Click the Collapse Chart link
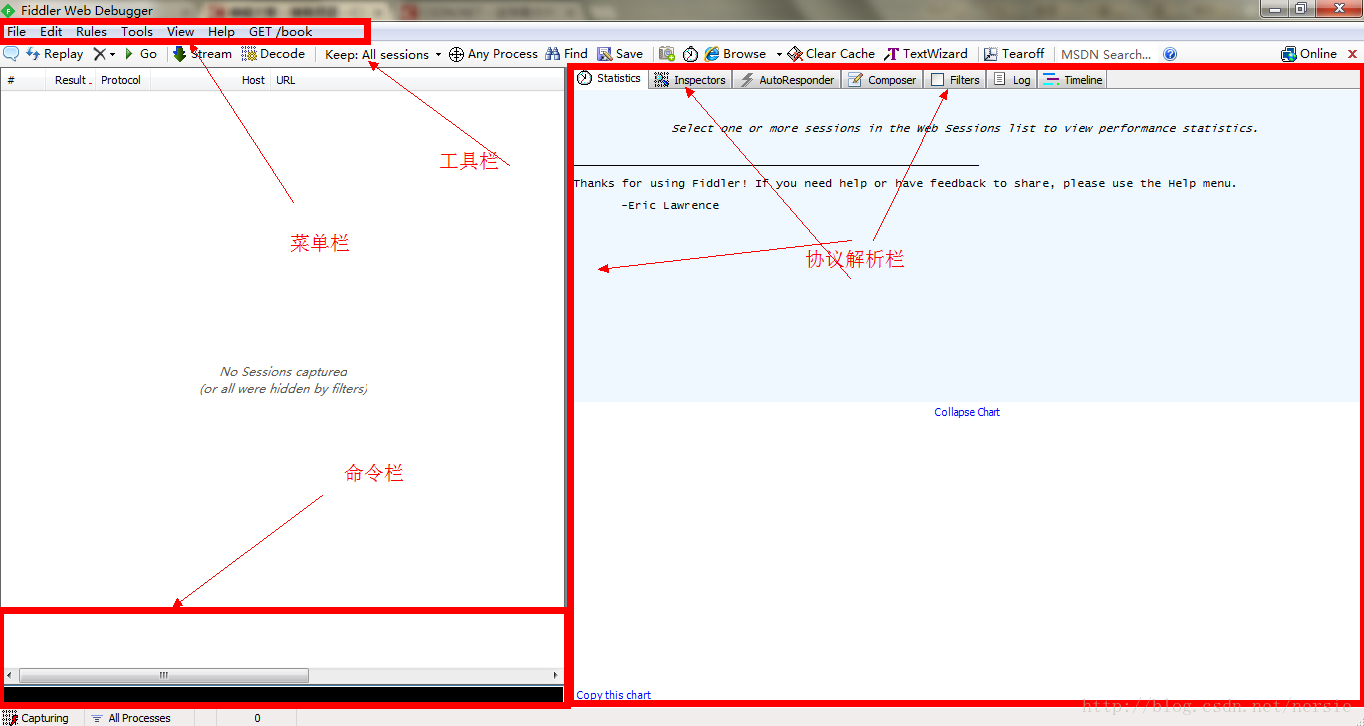The height and width of the screenshot is (726, 1364). pyautogui.click(x=967, y=412)
